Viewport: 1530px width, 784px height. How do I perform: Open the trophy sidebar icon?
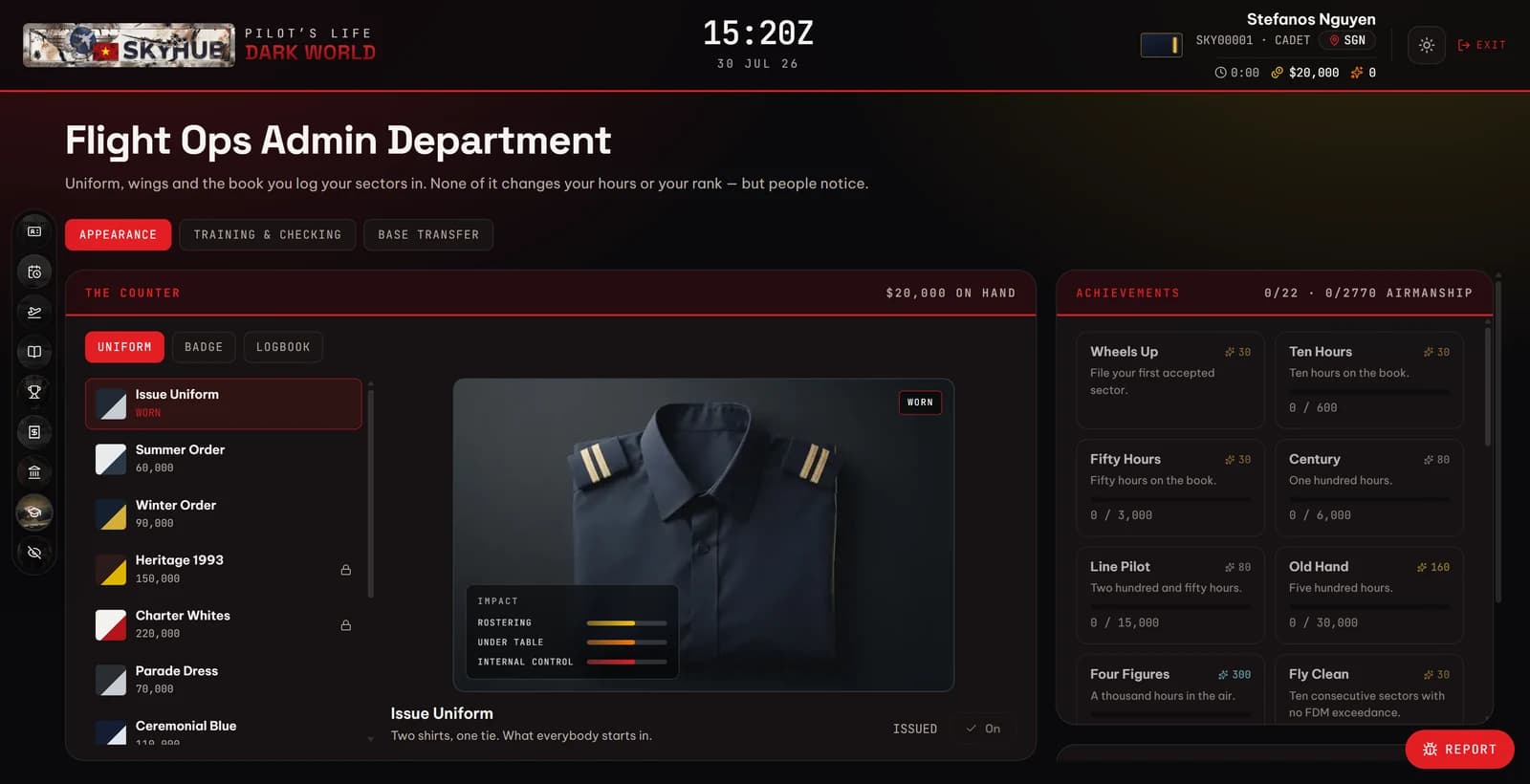click(x=34, y=392)
